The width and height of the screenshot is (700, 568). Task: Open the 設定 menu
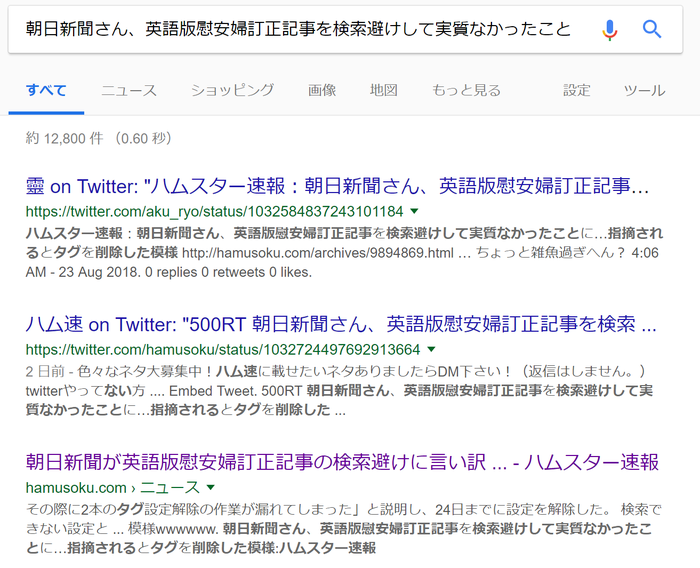pos(576,90)
